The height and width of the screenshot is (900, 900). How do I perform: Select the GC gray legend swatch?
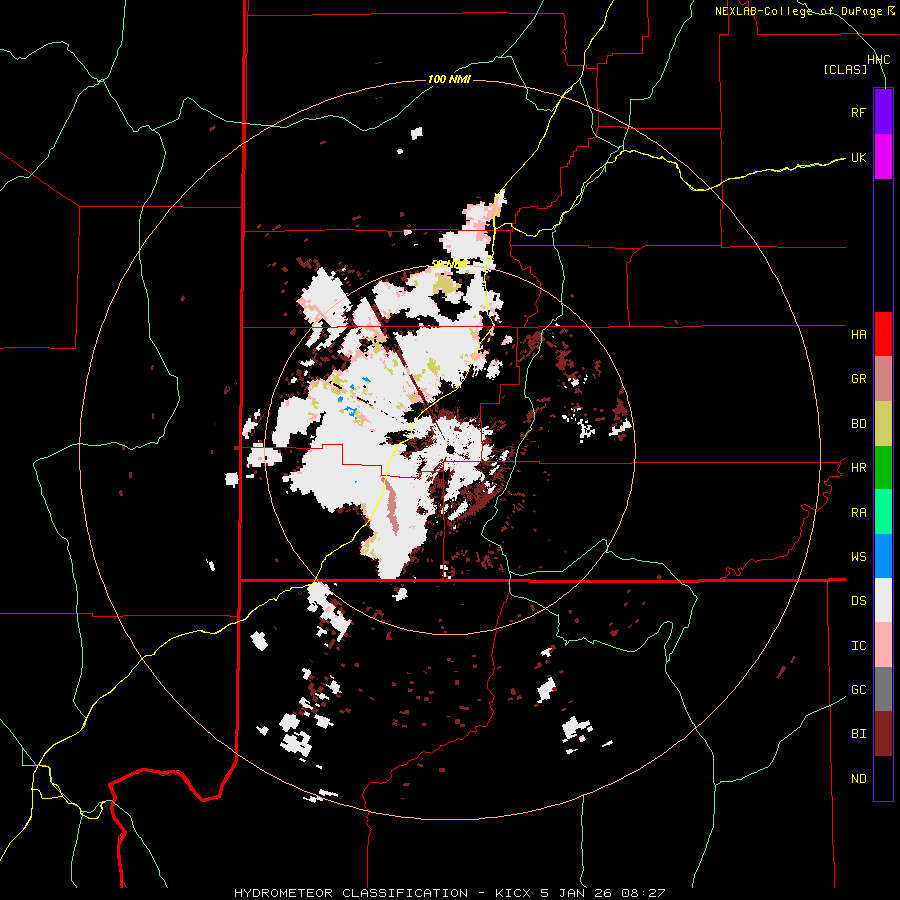(x=883, y=689)
